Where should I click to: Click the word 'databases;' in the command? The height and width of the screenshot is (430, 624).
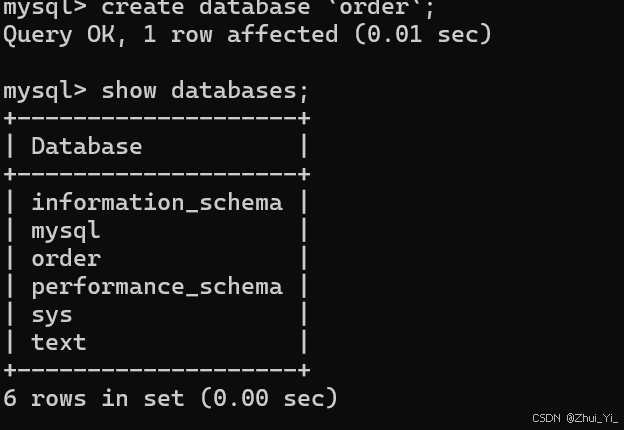(x=240, y=91)
